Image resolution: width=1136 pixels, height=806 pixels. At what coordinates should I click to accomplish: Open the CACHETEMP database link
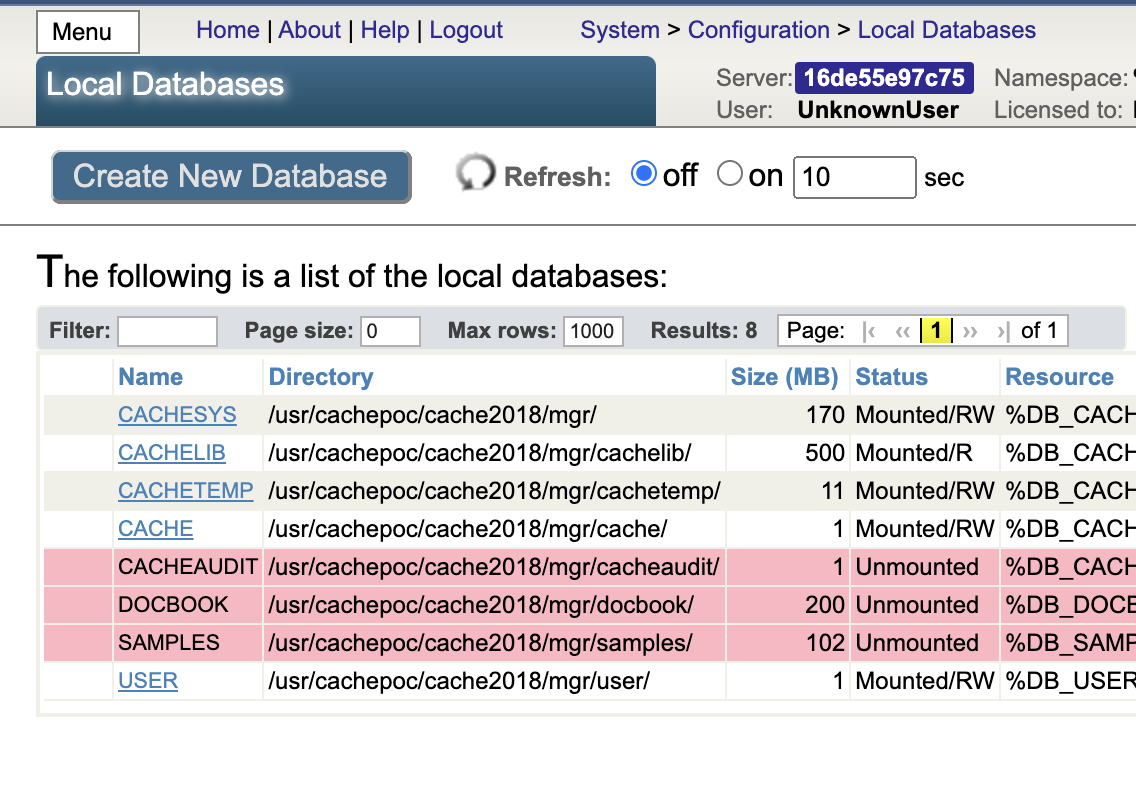[185, 491]
